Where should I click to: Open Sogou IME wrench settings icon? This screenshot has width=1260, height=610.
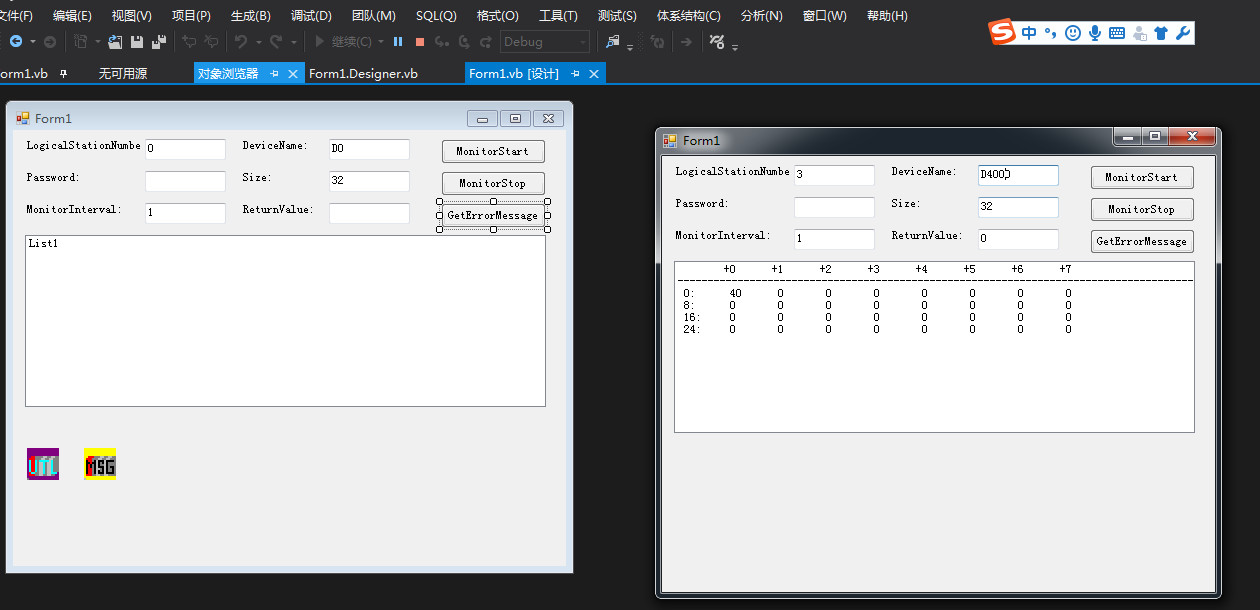tap(1182, 33)
